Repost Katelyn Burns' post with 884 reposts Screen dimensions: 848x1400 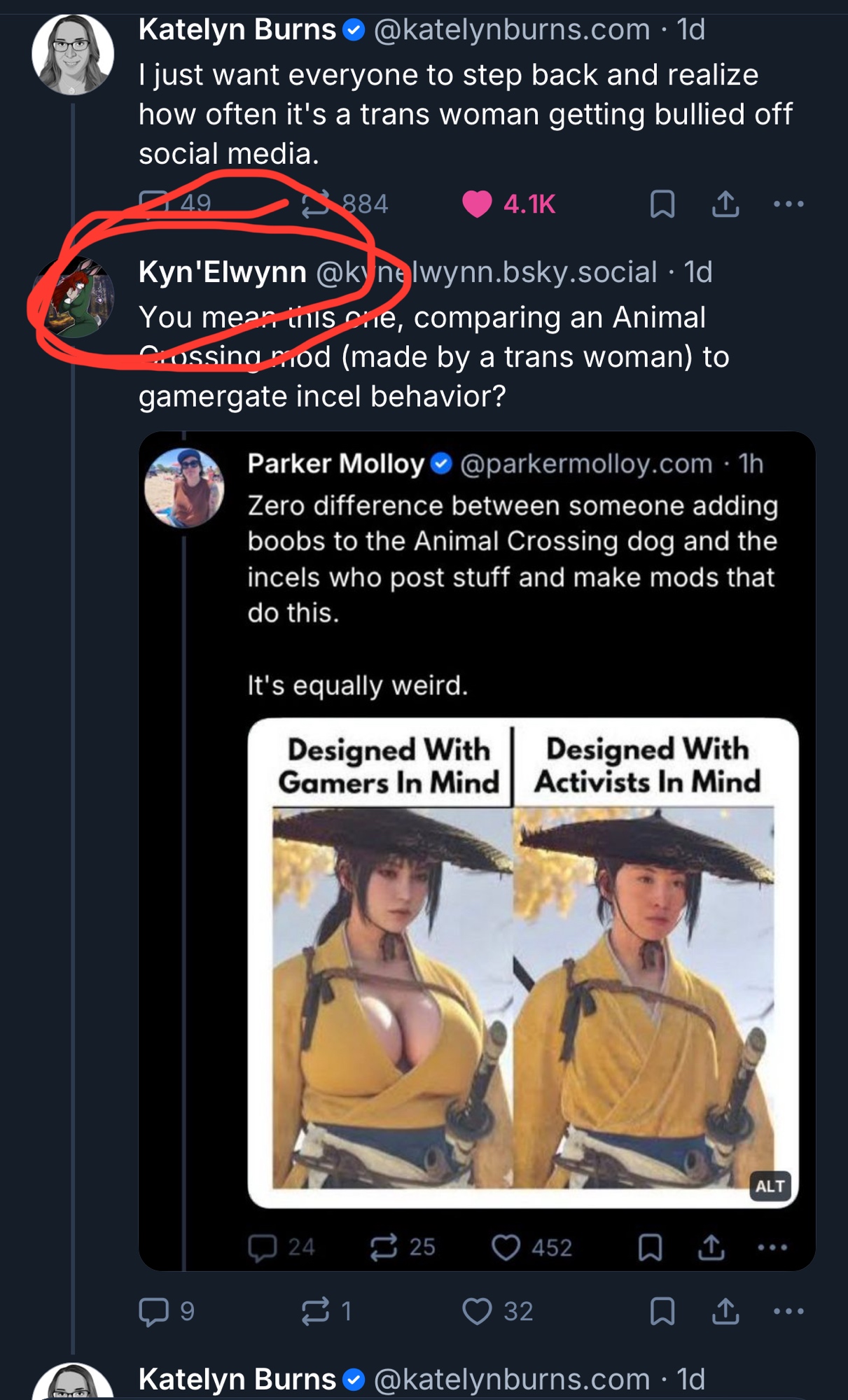[x=315, y=204]
